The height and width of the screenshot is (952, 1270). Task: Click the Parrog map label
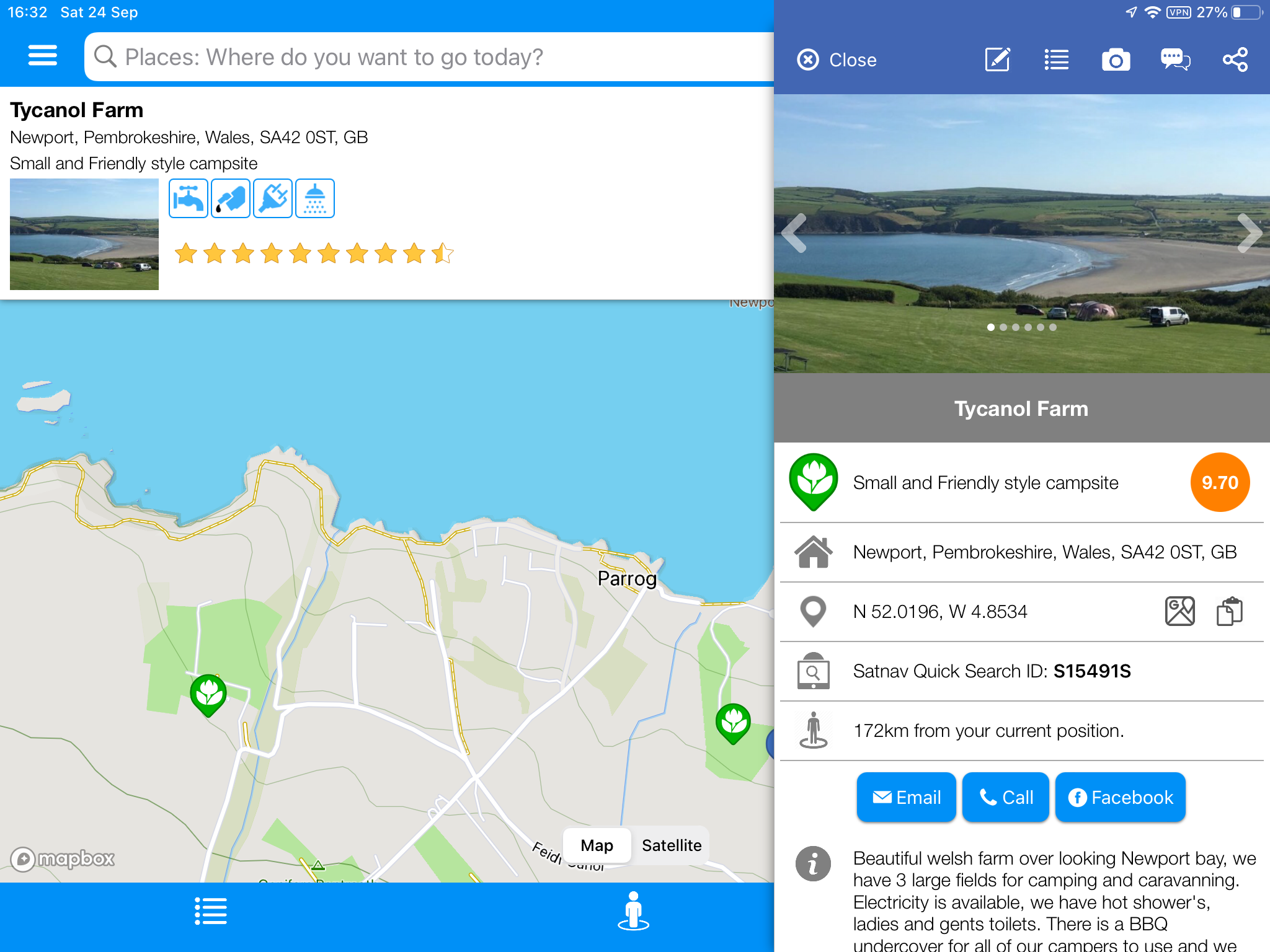[627, 578]
